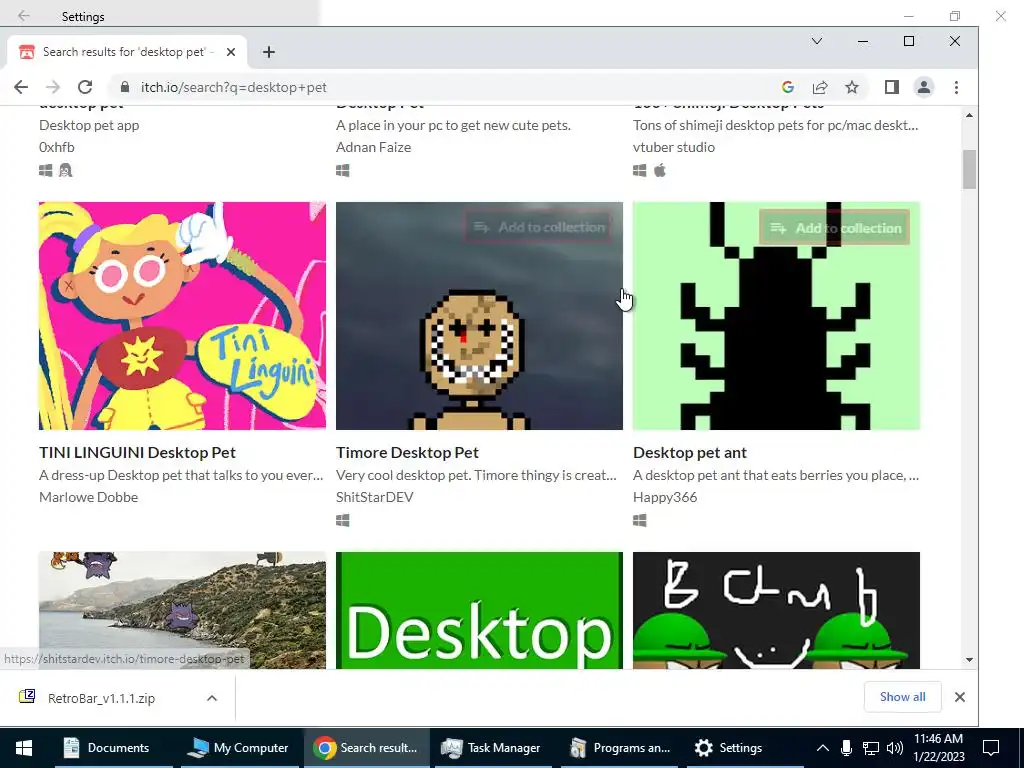
Task: Open the 'Timore Desktop Pet' title link
Action: coord(408,453)
